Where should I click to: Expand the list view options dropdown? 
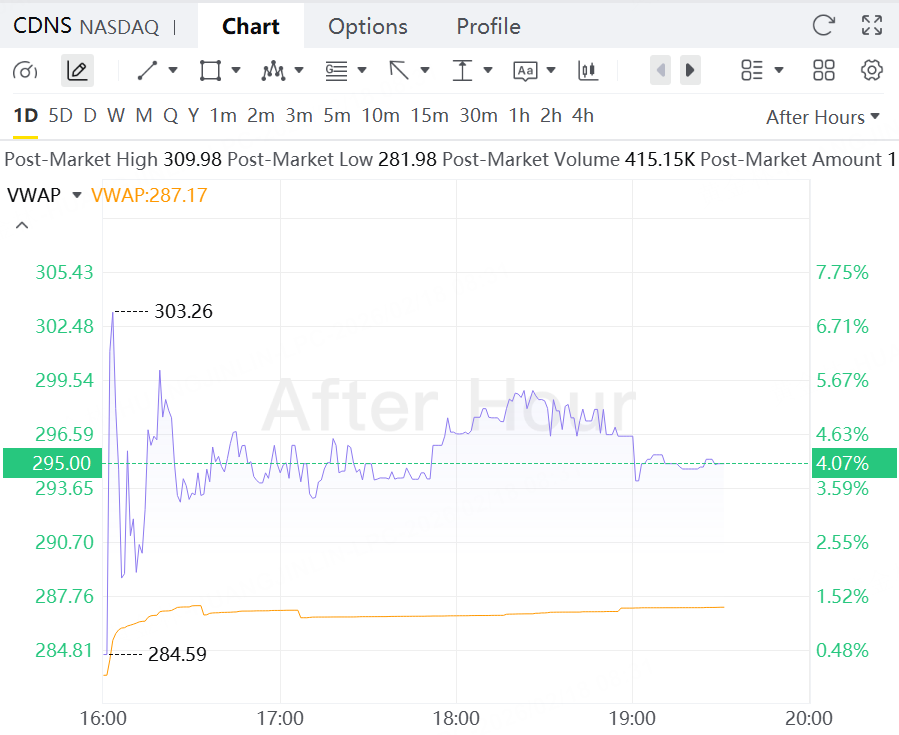(762, 71)
